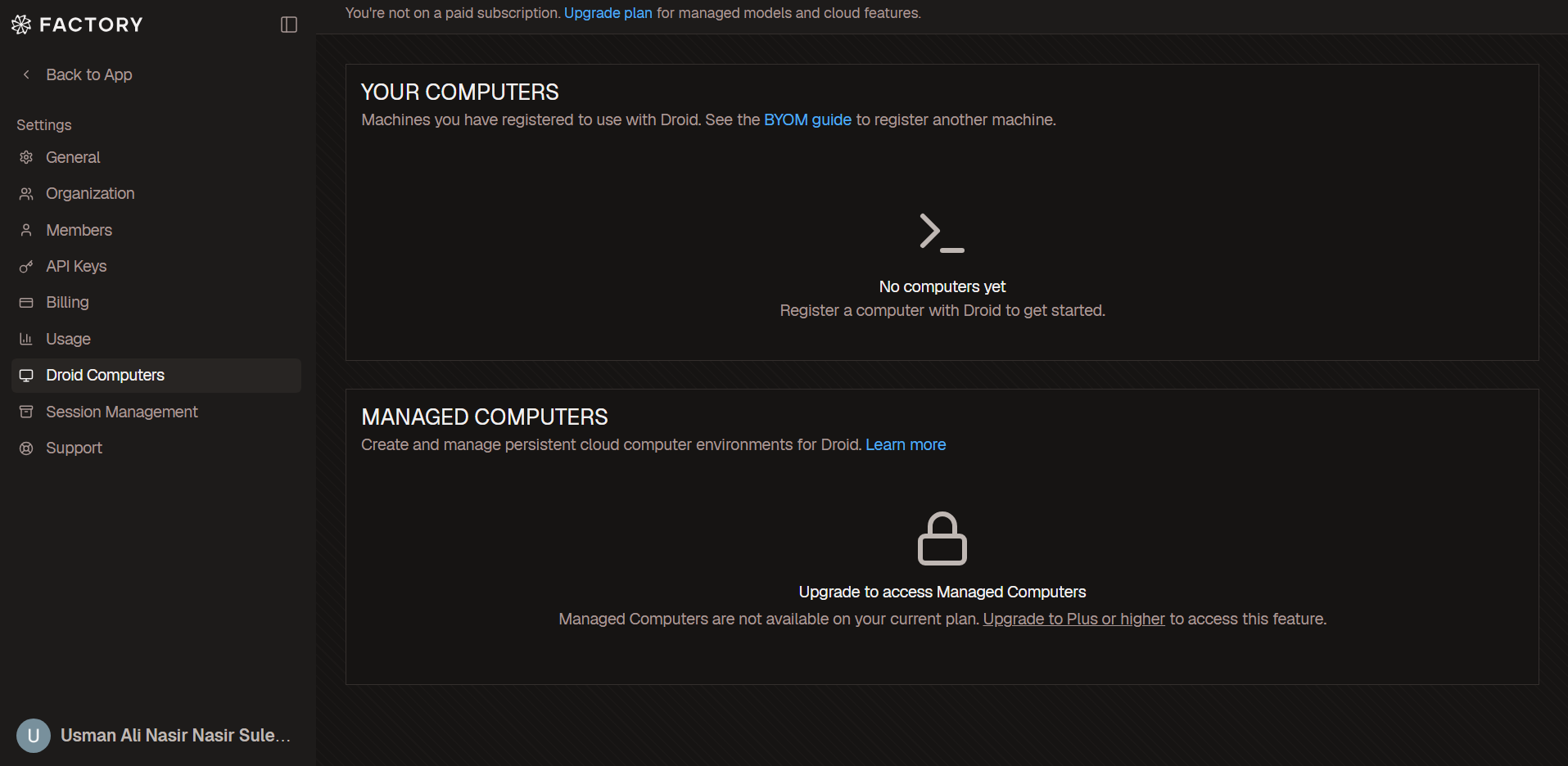The width and height of the screenshot is (1568, 766).
Task: Click the Upgrade plan link in the banner
Action: [608, 13]
